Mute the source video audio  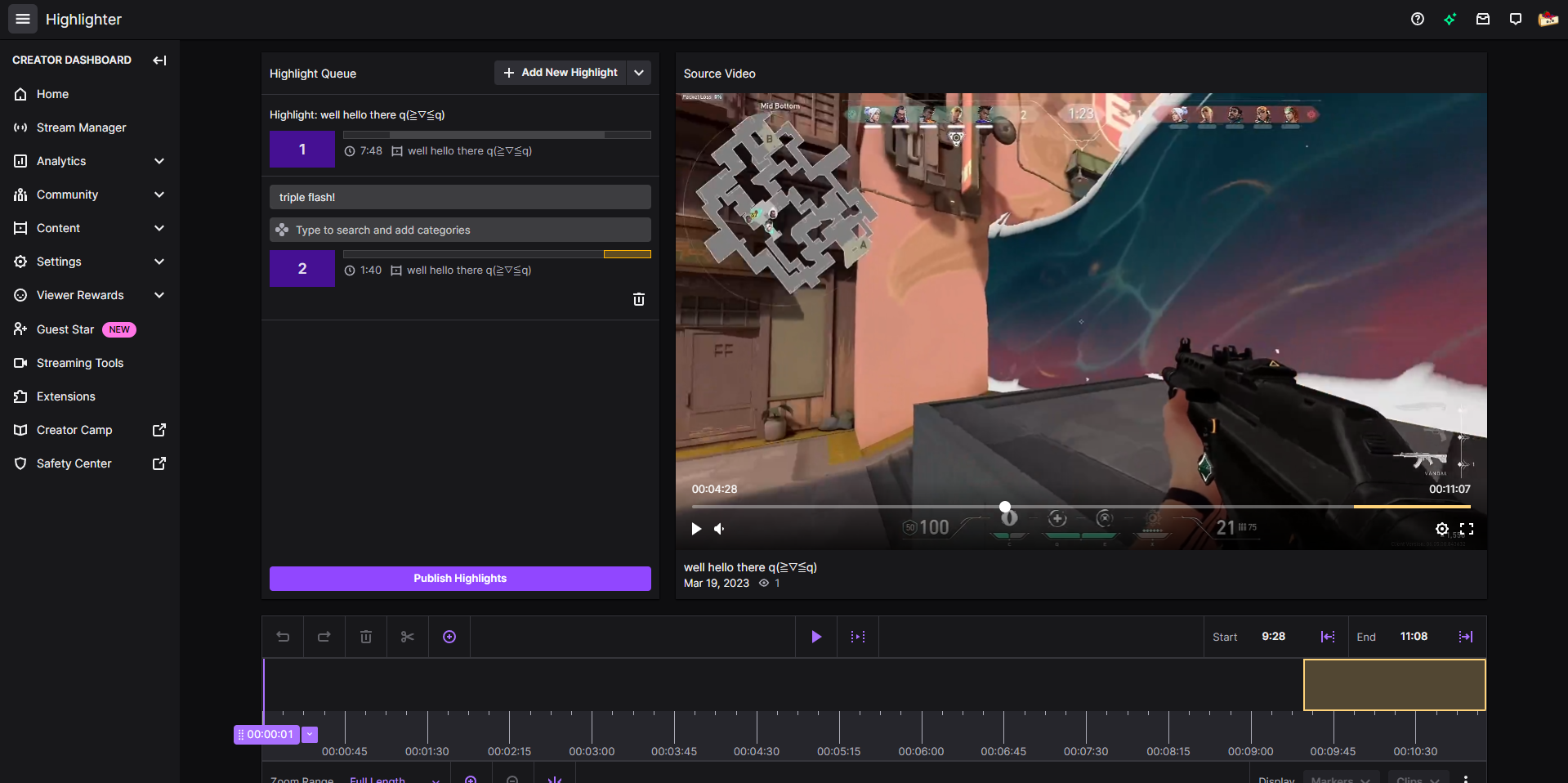click(x=719, y=529)
